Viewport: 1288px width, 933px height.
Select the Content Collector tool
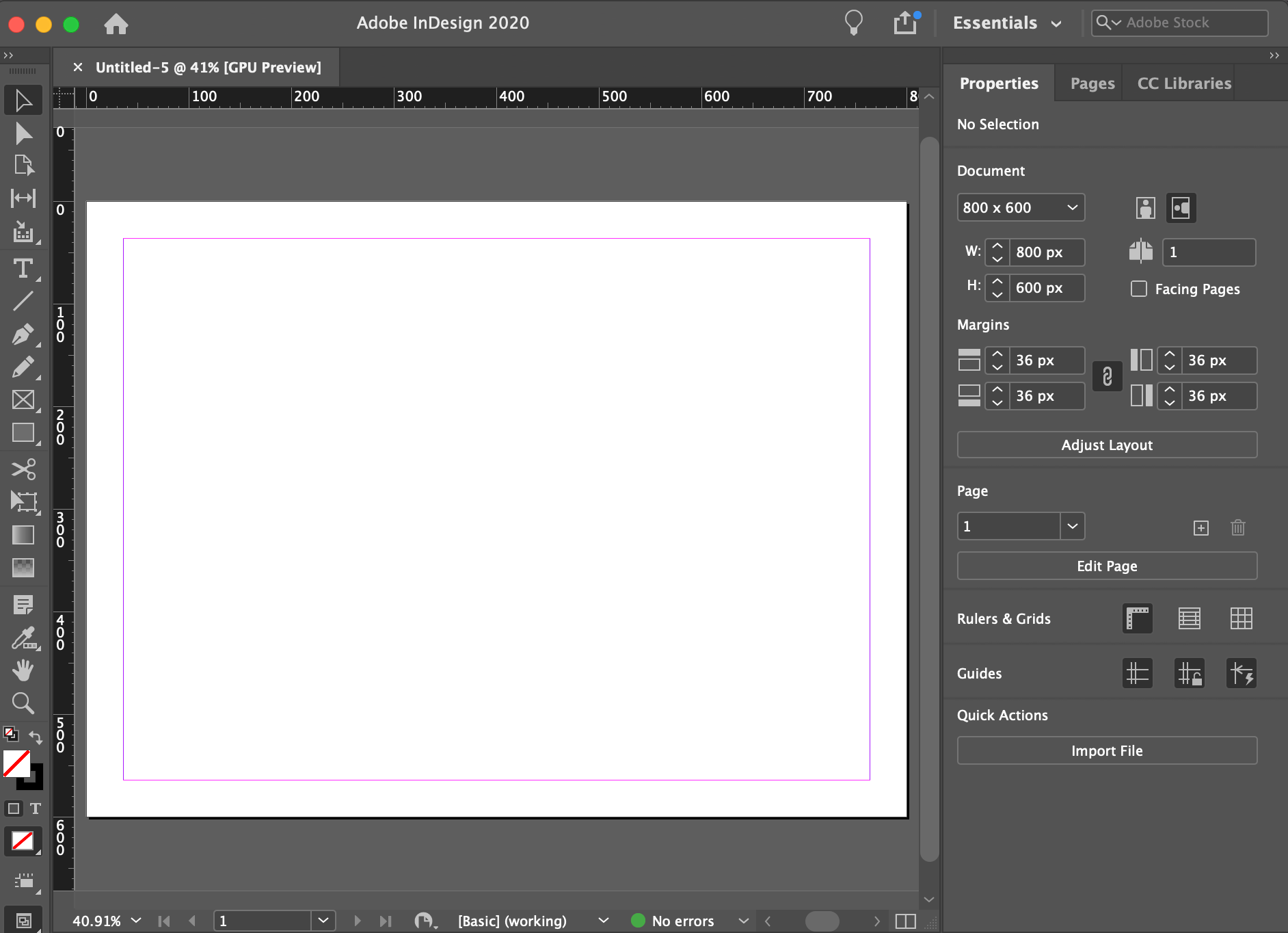click(x=23, y=233)
